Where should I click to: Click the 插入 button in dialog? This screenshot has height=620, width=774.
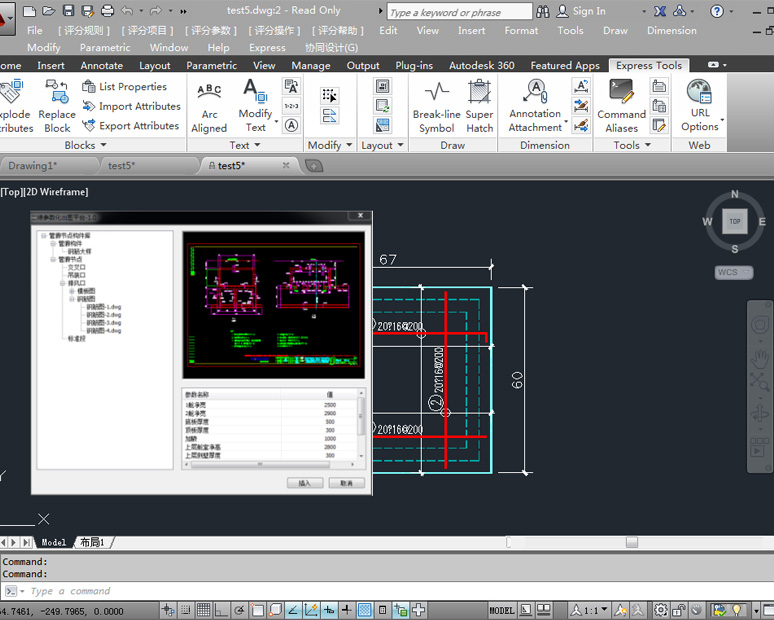coord(305,482)
